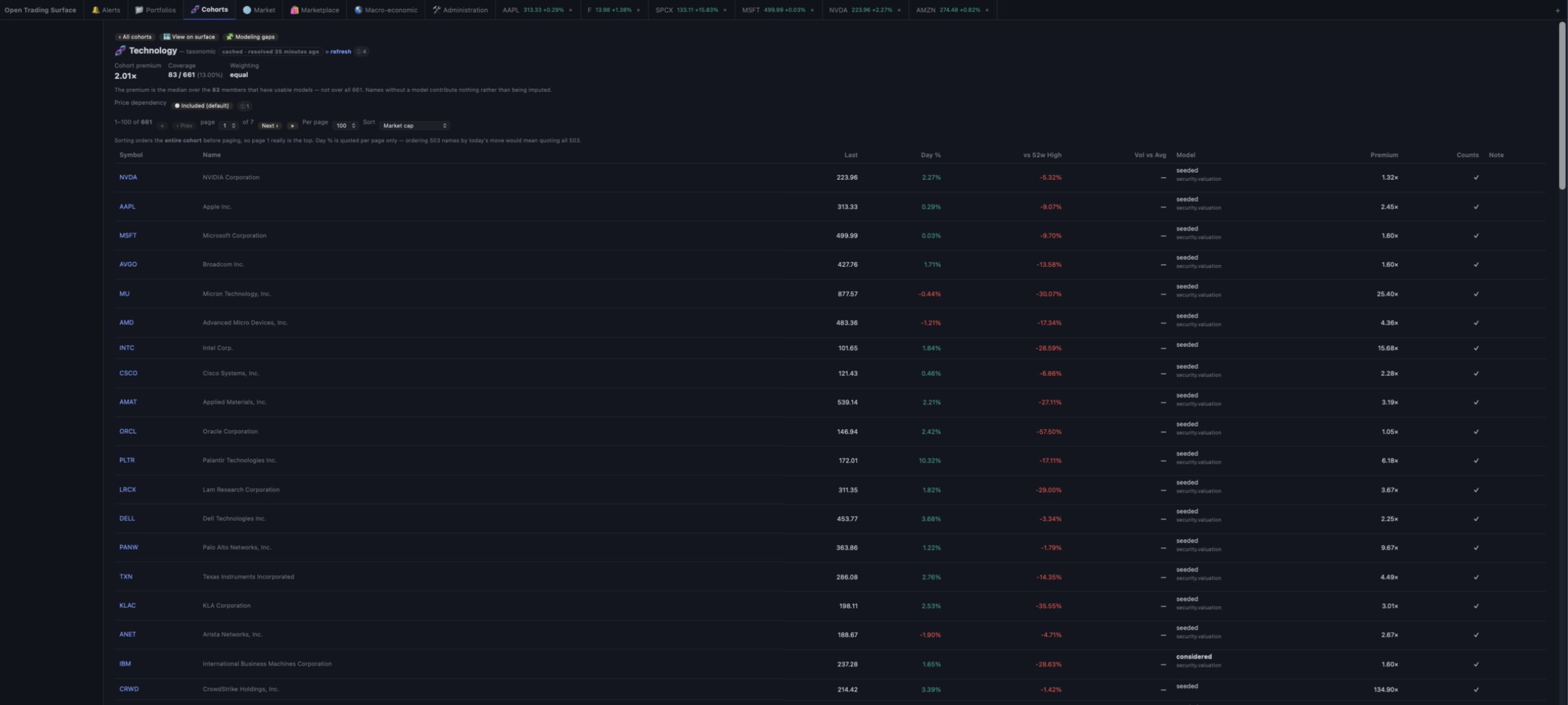
Task: Click Palantir day change 10.32%
Action: tap(929, 460)
